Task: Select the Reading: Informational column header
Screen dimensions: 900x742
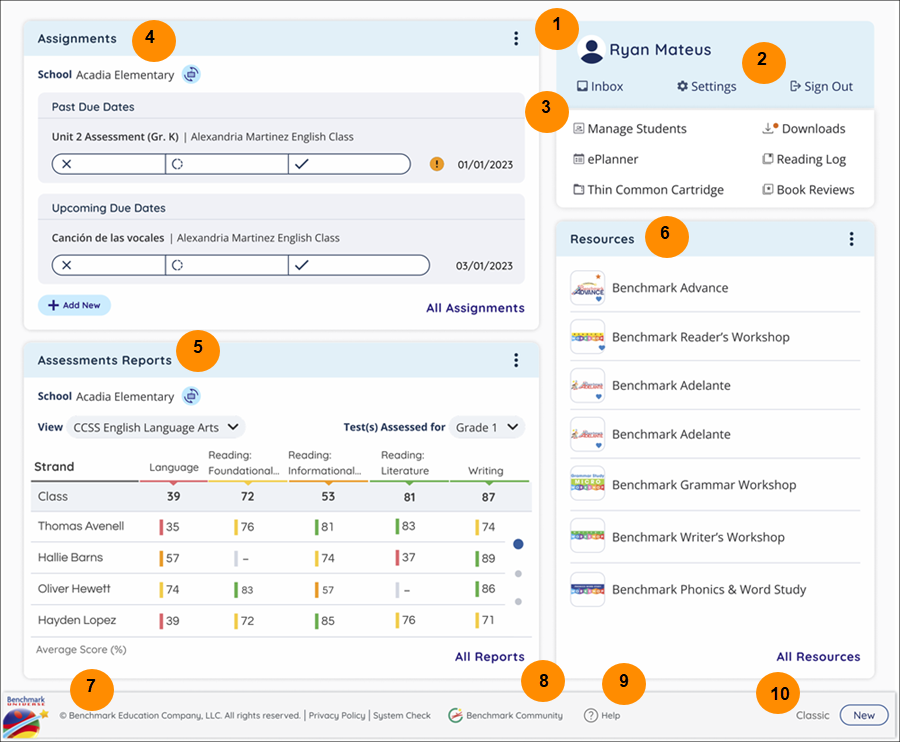Action: point(324,463)
